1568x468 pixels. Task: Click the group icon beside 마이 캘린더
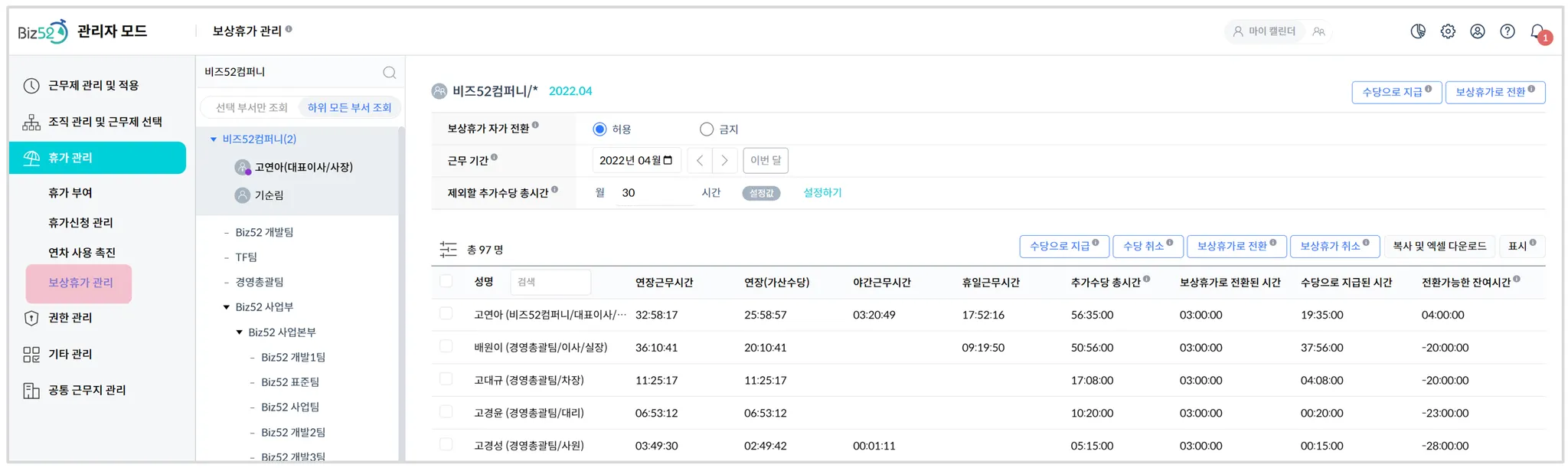coord(1318,31)
